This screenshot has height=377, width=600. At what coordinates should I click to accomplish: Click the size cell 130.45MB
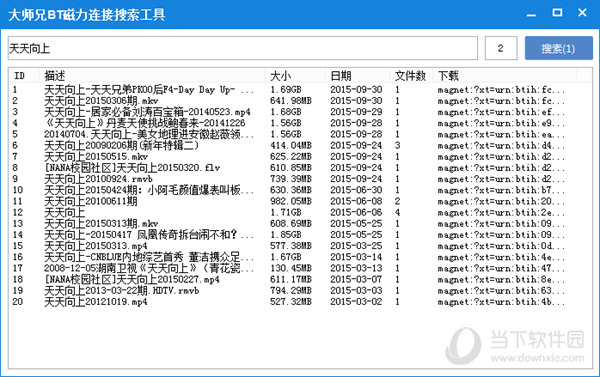[x=291, y=268]
